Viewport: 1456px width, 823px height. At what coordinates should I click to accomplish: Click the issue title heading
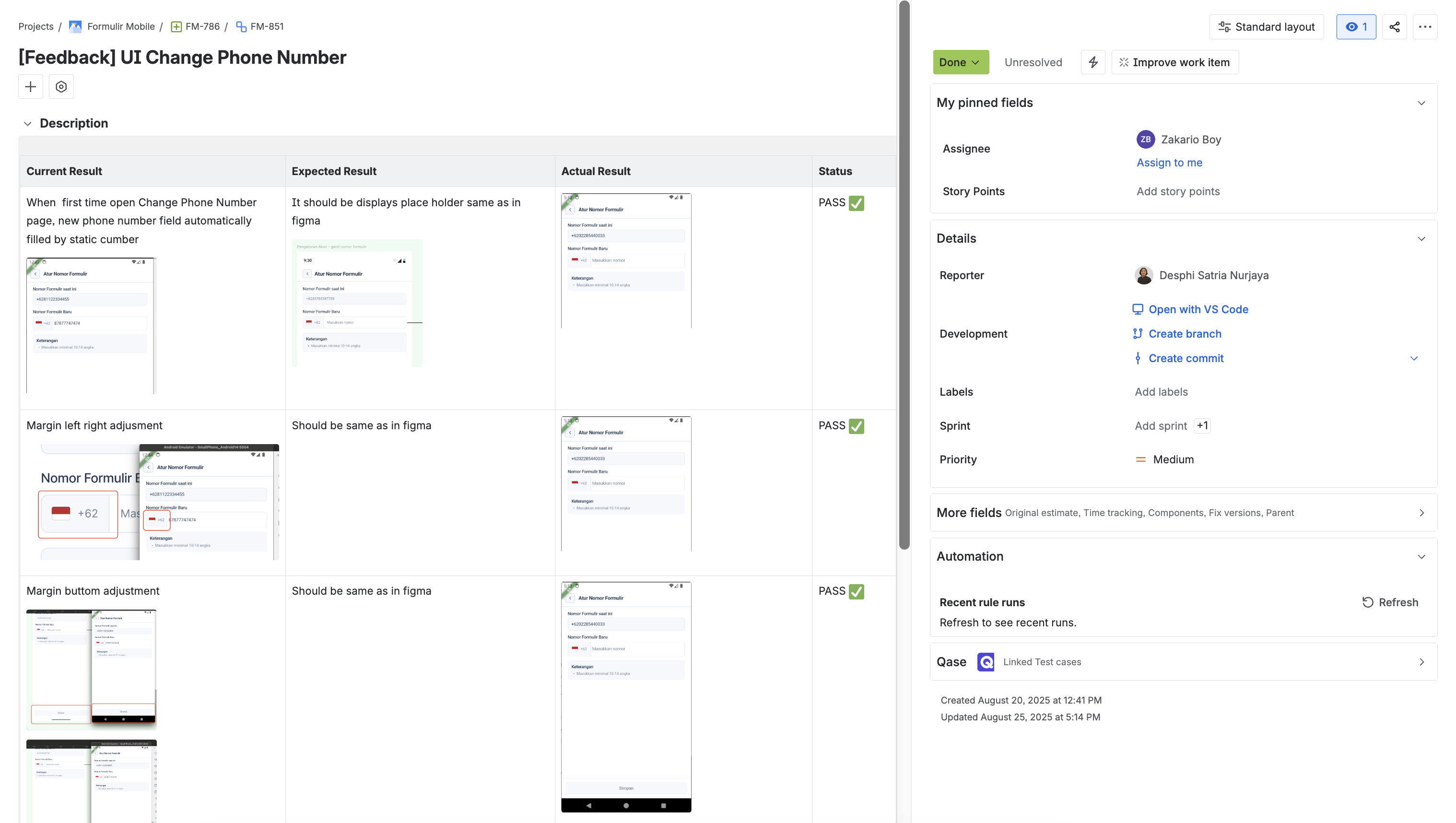182,58
